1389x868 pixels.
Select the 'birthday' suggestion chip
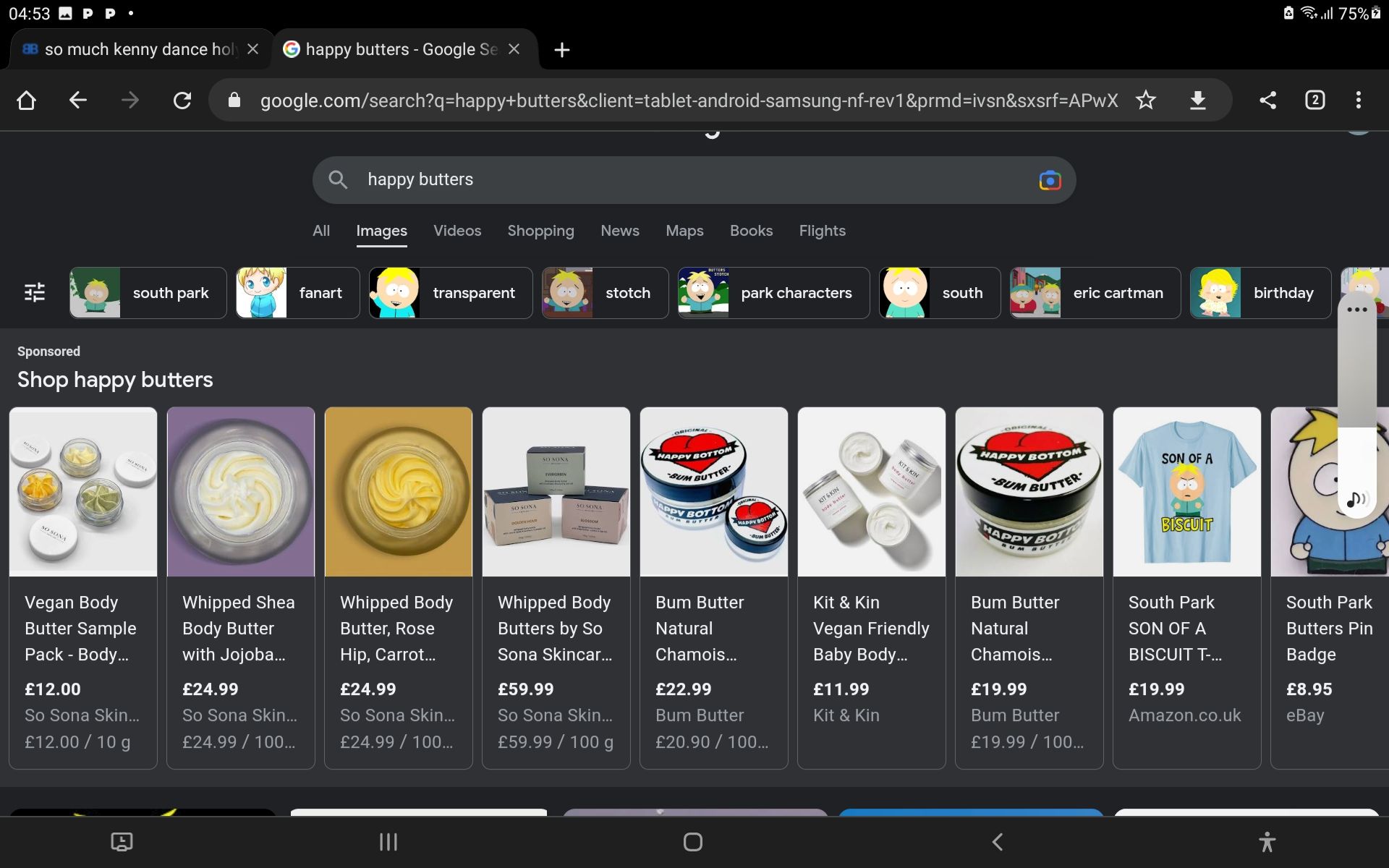tap(1260, 293)
